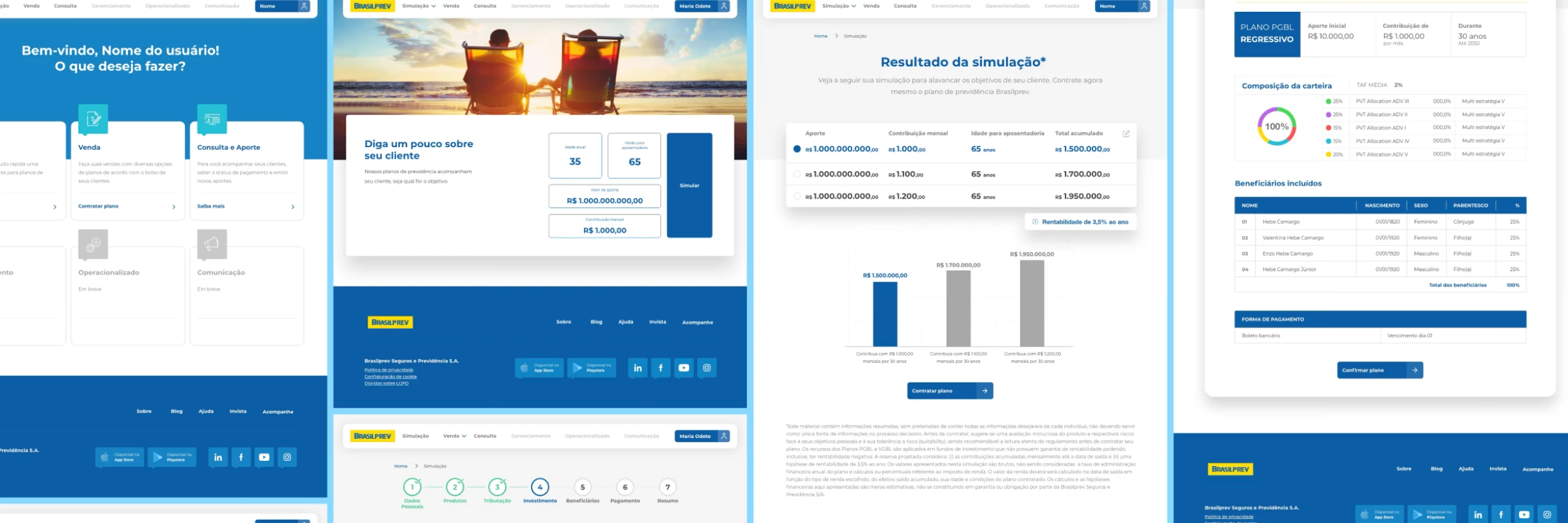Expand Simulação dropdown chevron on results page header

(x=853, y=6)
